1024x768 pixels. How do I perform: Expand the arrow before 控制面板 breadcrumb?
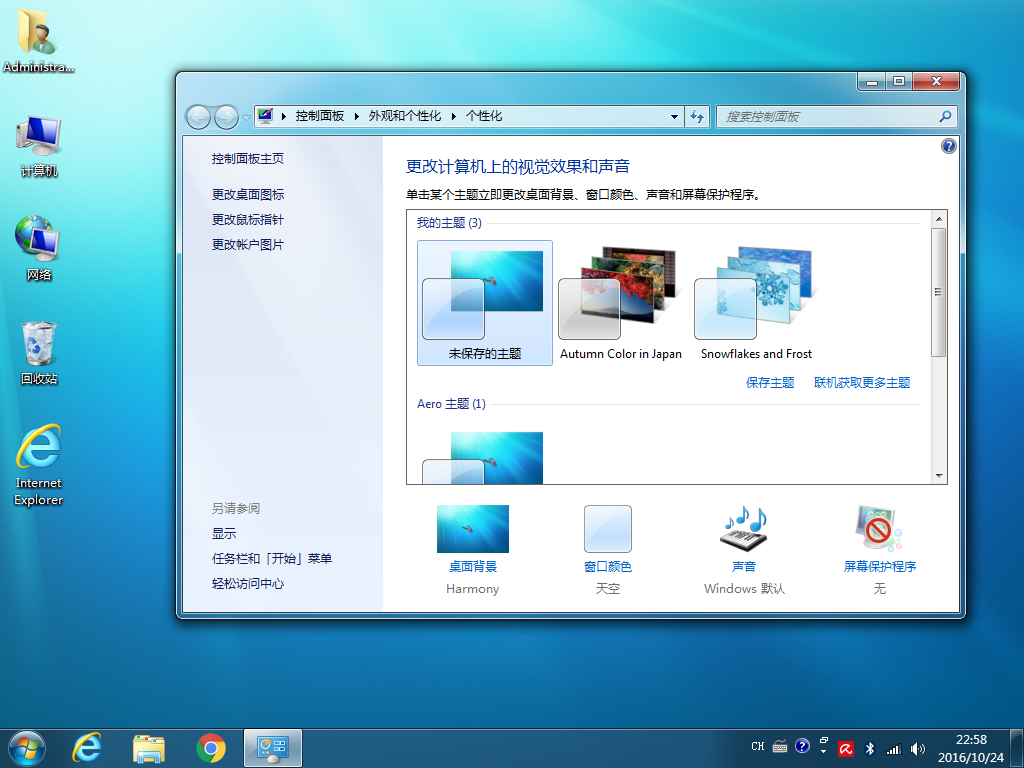coord(283,116)
